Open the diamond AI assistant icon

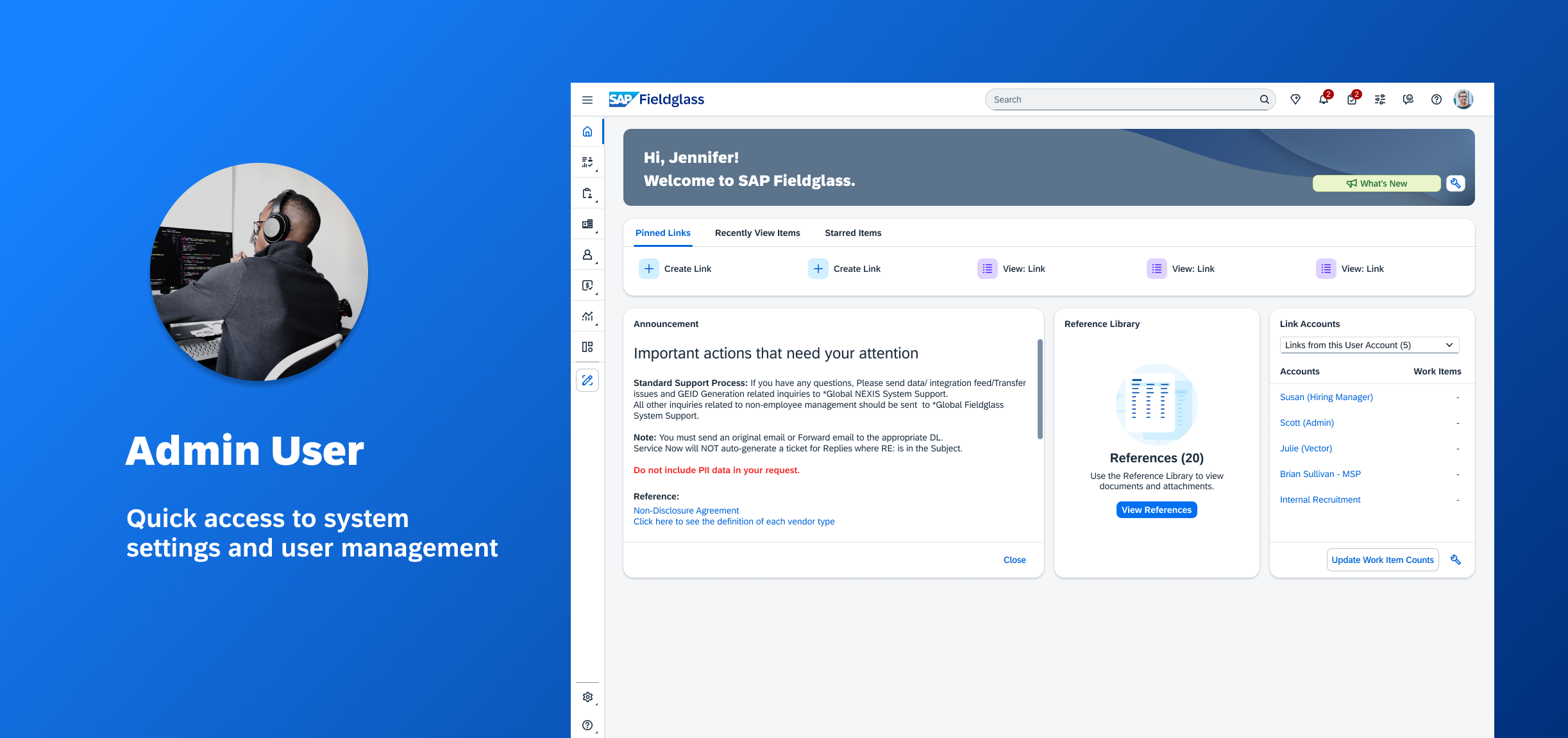[1295, 99]
